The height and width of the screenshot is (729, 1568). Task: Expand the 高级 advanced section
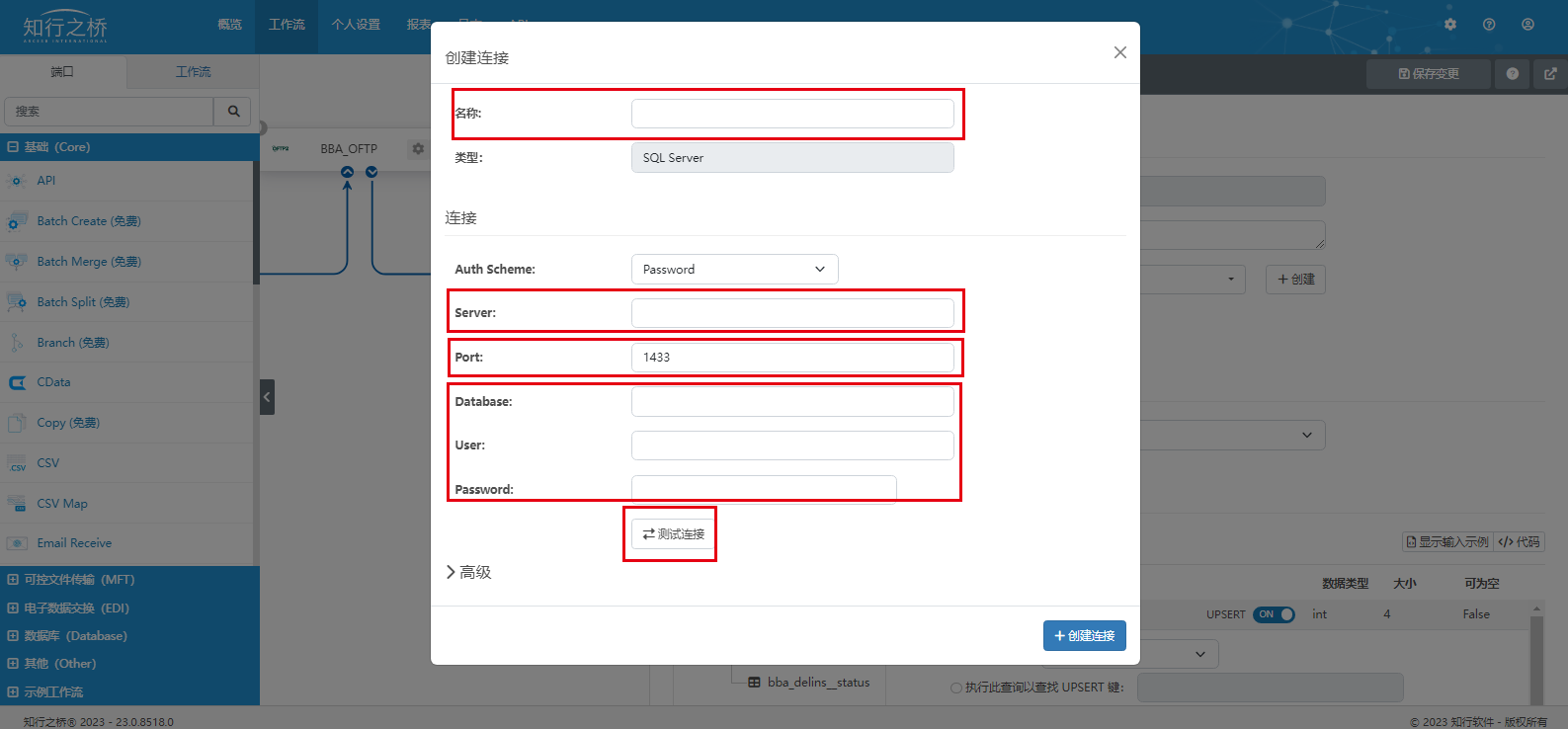pos(468,572)
